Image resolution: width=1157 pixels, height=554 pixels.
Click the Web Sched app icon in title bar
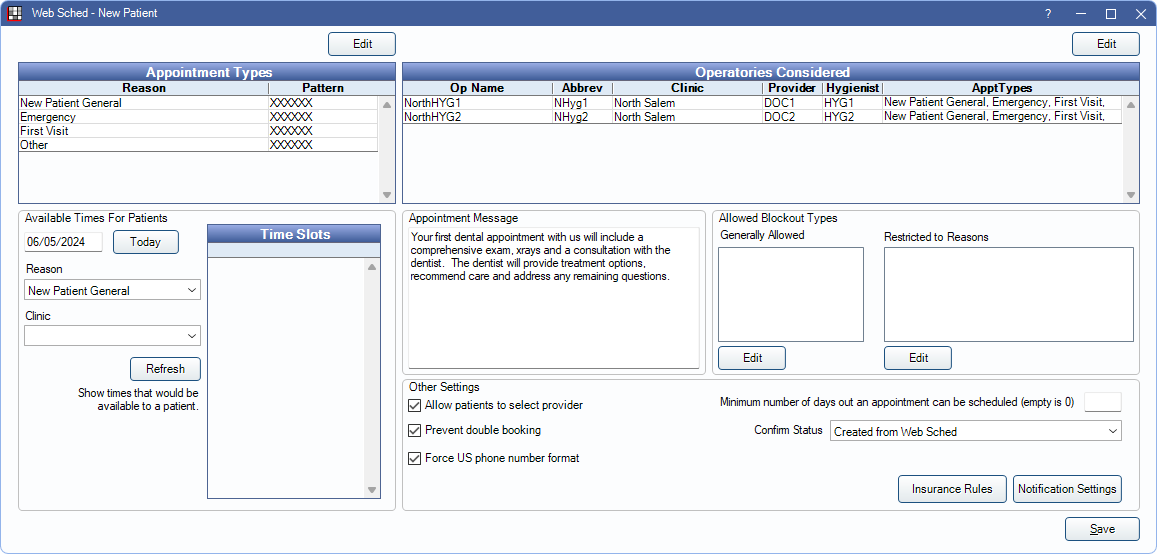pyautogui.click(x=15, y=14)
